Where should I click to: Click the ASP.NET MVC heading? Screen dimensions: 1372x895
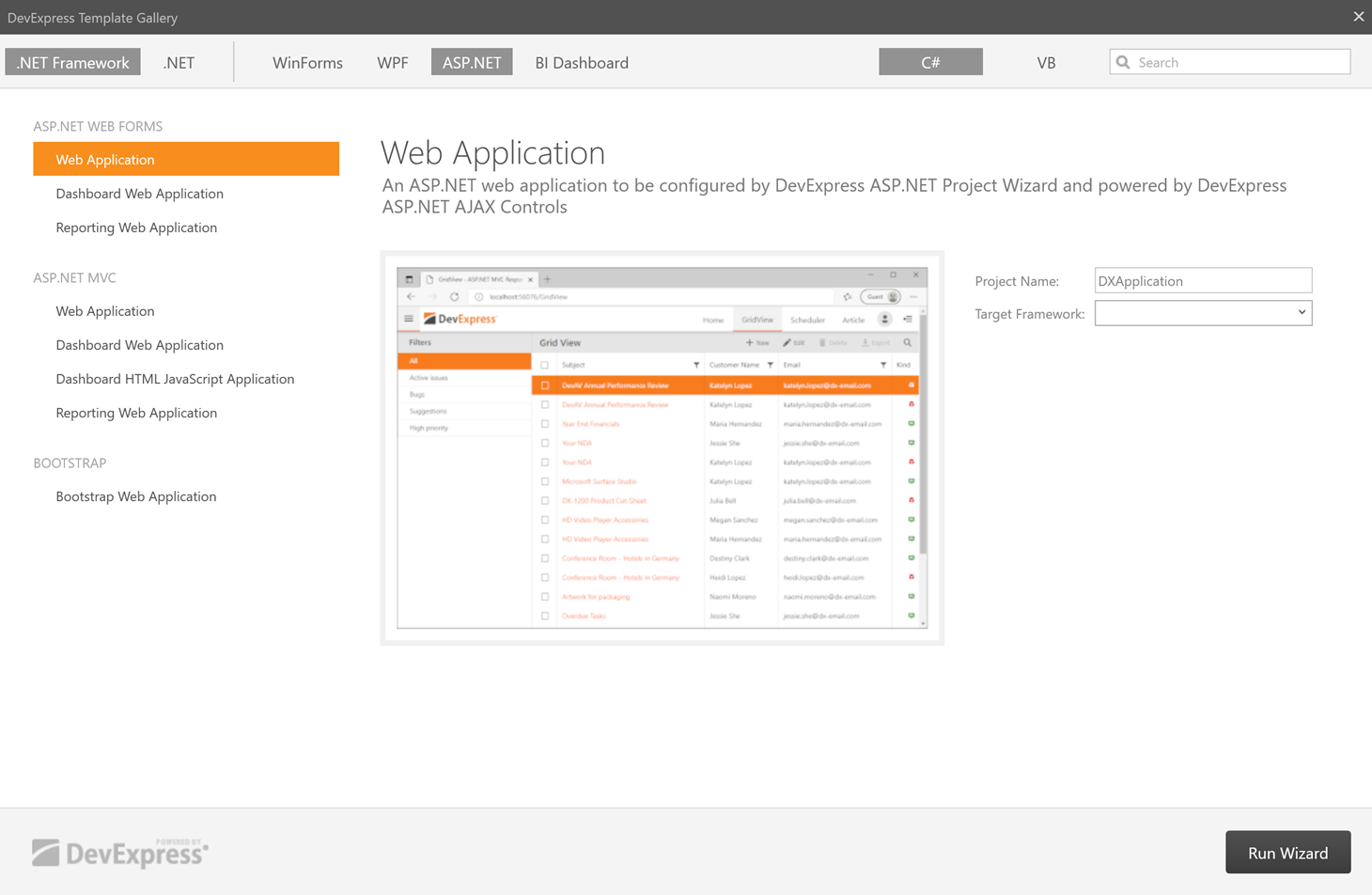(74, 277)
